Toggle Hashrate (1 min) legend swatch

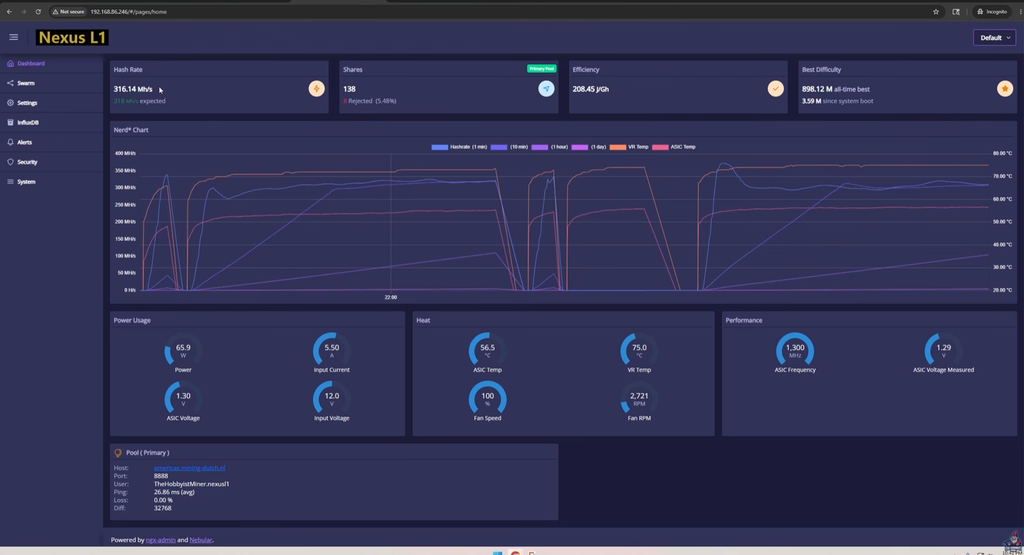[440, 147]
